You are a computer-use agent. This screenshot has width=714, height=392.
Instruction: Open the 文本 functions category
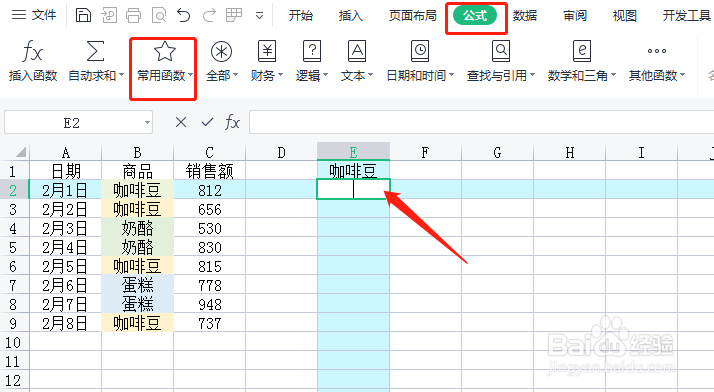357,61
